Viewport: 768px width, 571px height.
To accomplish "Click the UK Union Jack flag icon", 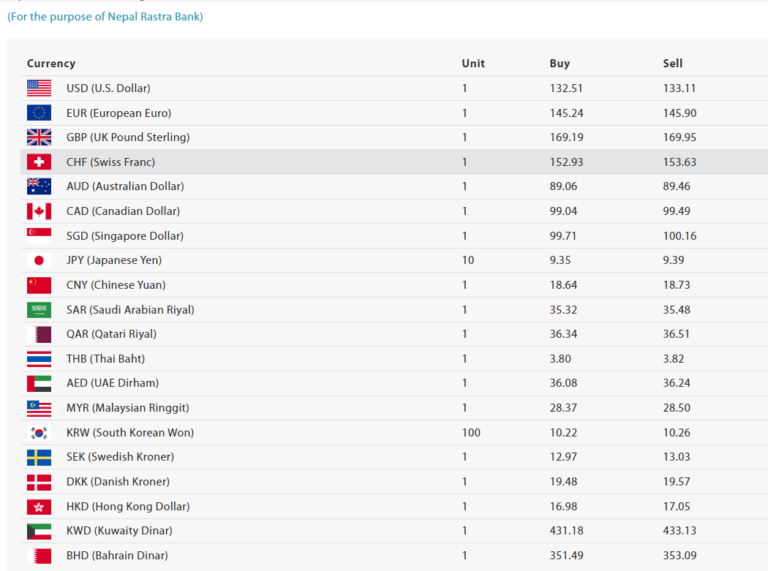I will (x=39, y=137).
